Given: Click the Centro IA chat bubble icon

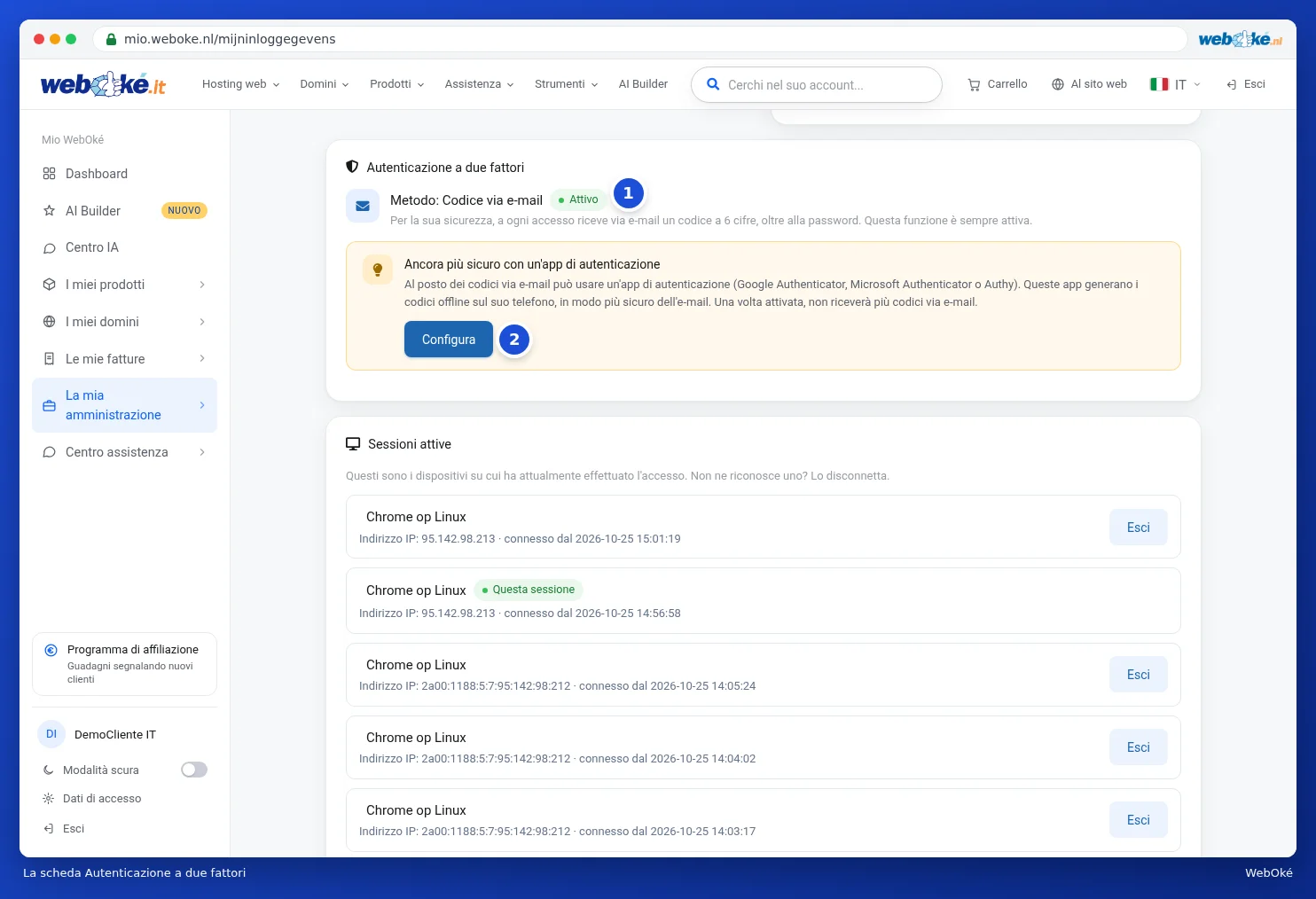Looking at the screenshot, I should pyautogui.click(x=50, y=247).
